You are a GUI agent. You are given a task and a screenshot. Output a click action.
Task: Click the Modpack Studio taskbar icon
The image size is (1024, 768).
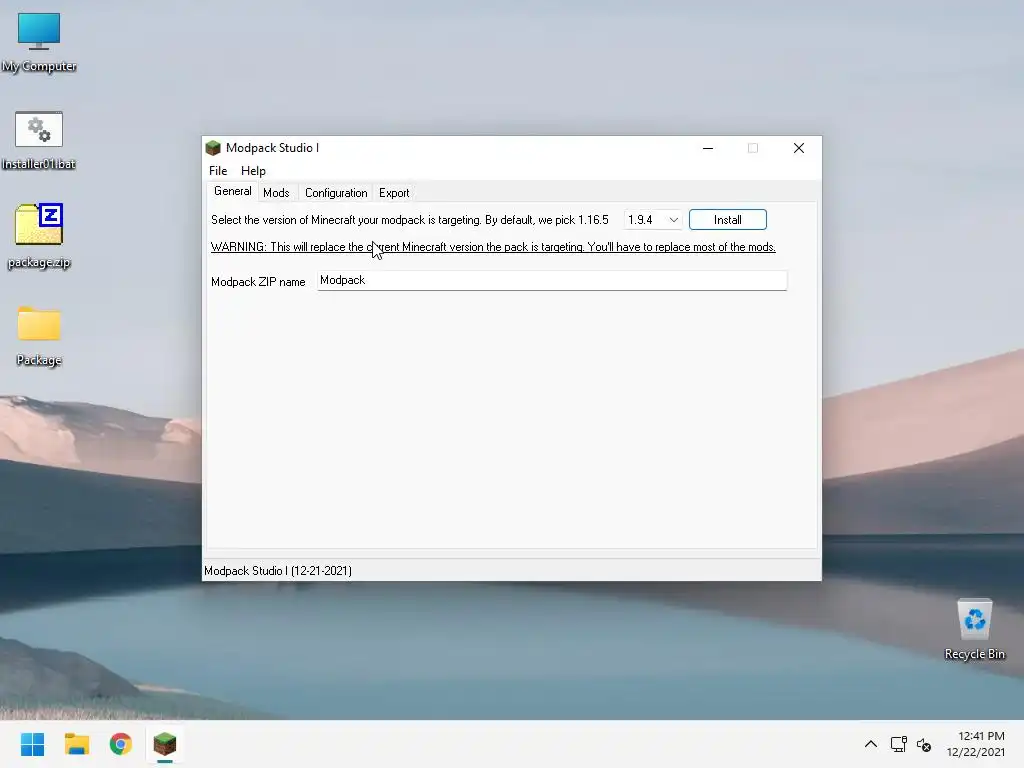coord(165,744)
